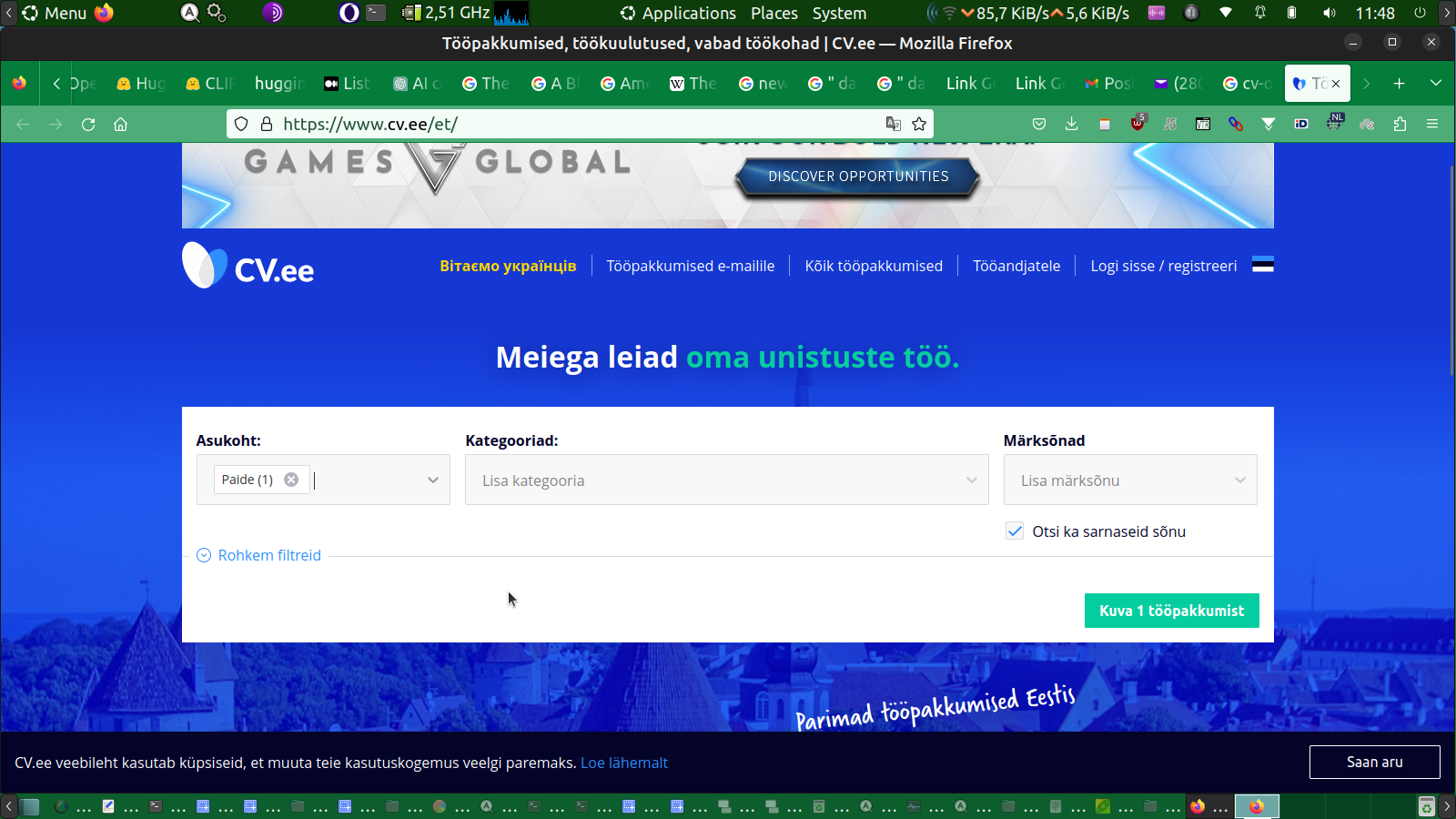The image size is (1456, 819).
Task: Toggle 'Otsi ka sarnaseid sõnu' checkbox
Action: click(x=1015, y=531)
